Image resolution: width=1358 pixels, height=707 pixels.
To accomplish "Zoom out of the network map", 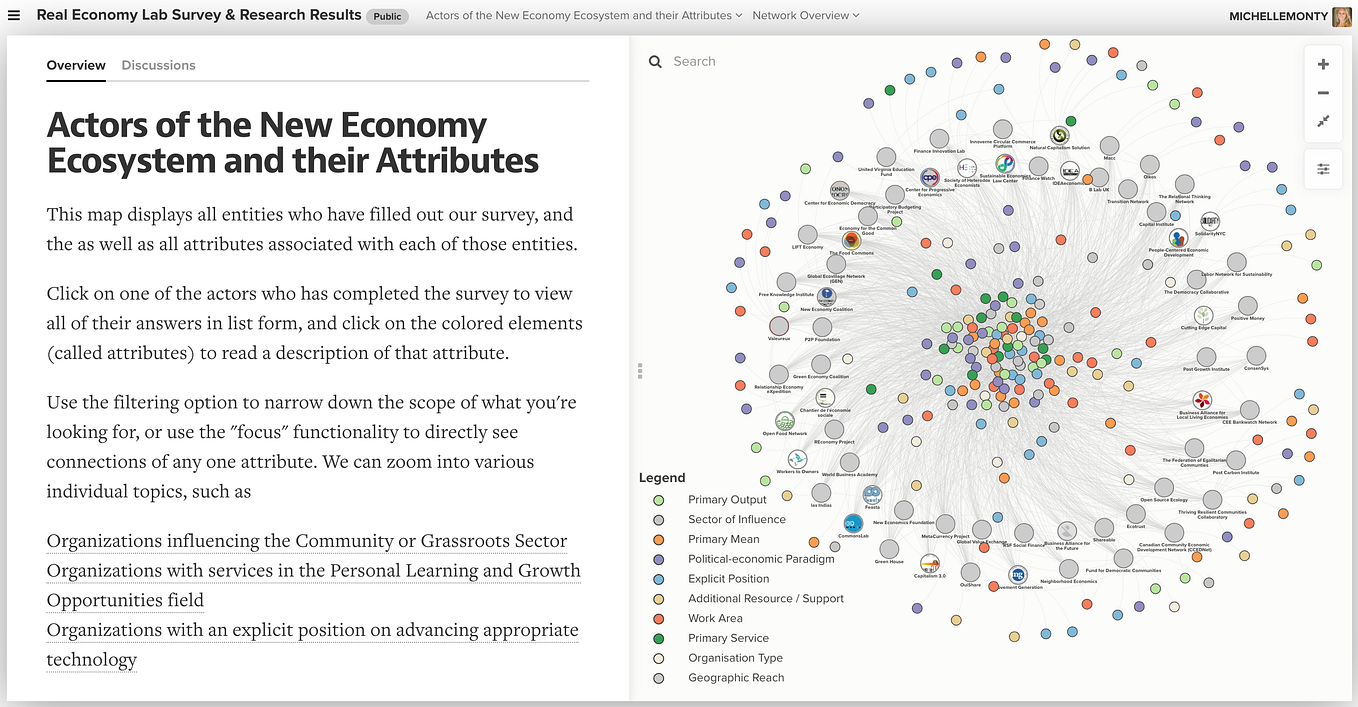I will pos(1322,92).
